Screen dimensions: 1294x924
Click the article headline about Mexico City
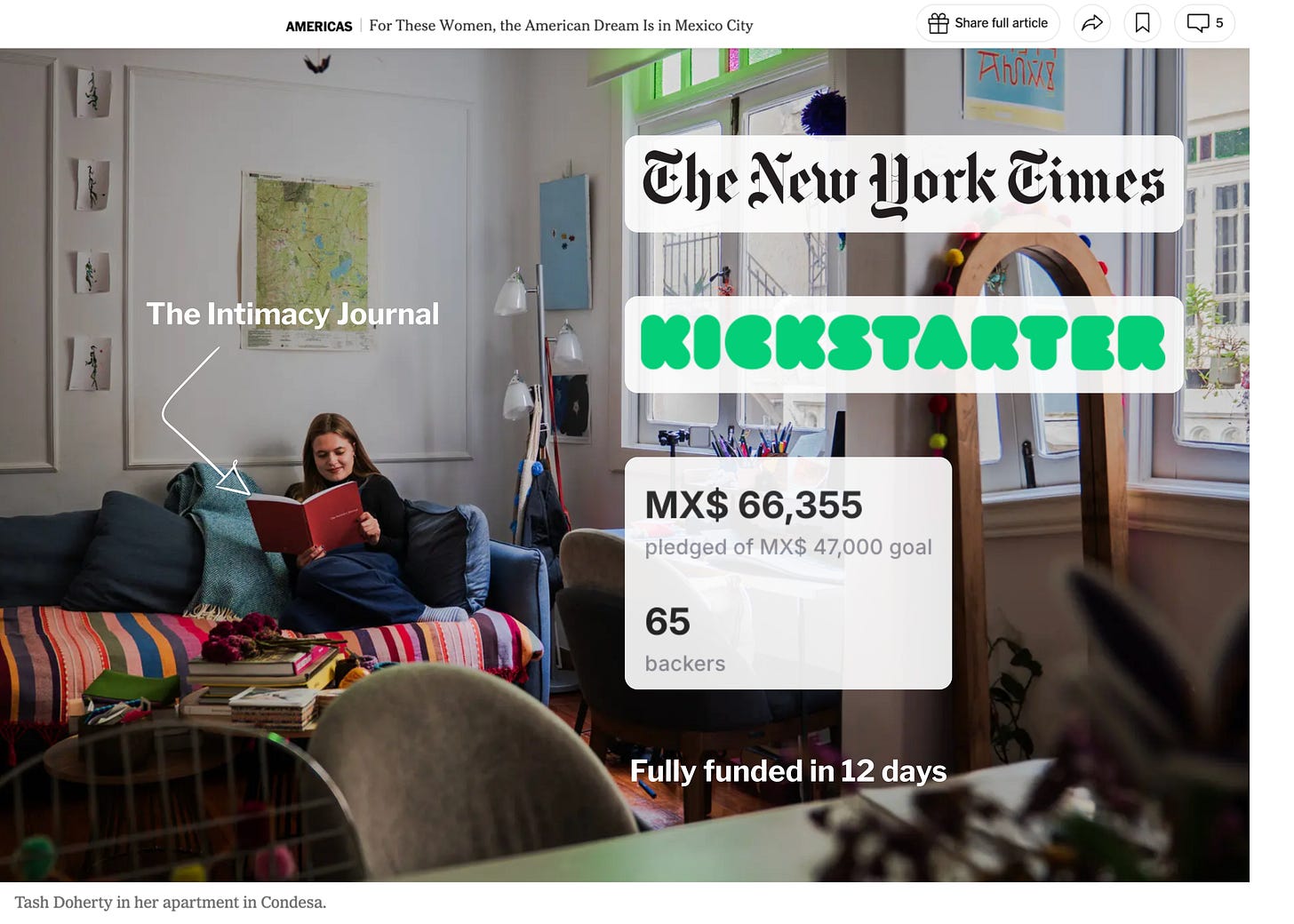[561, 26]
